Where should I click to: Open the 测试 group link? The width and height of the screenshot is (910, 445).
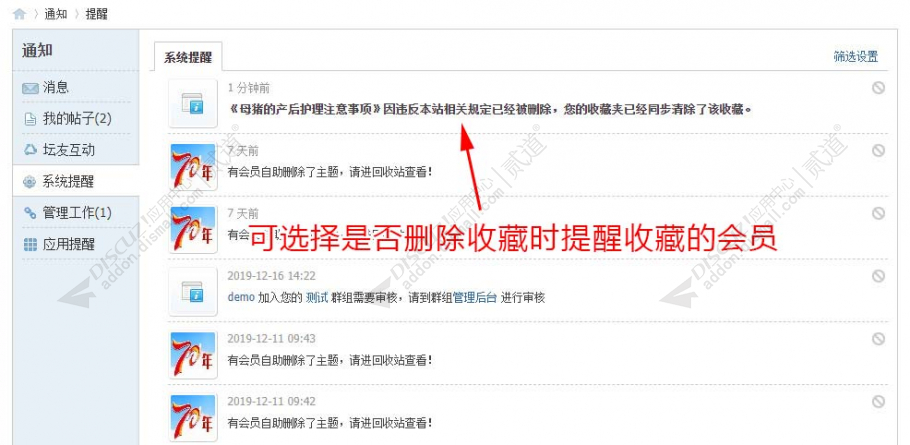pos(317,298)
